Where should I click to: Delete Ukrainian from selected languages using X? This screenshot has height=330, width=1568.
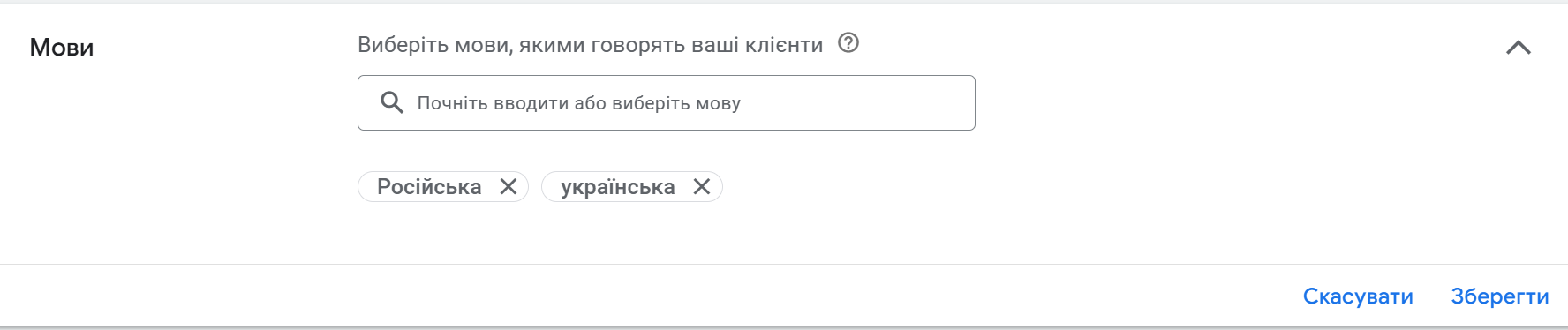coord(702,186)
